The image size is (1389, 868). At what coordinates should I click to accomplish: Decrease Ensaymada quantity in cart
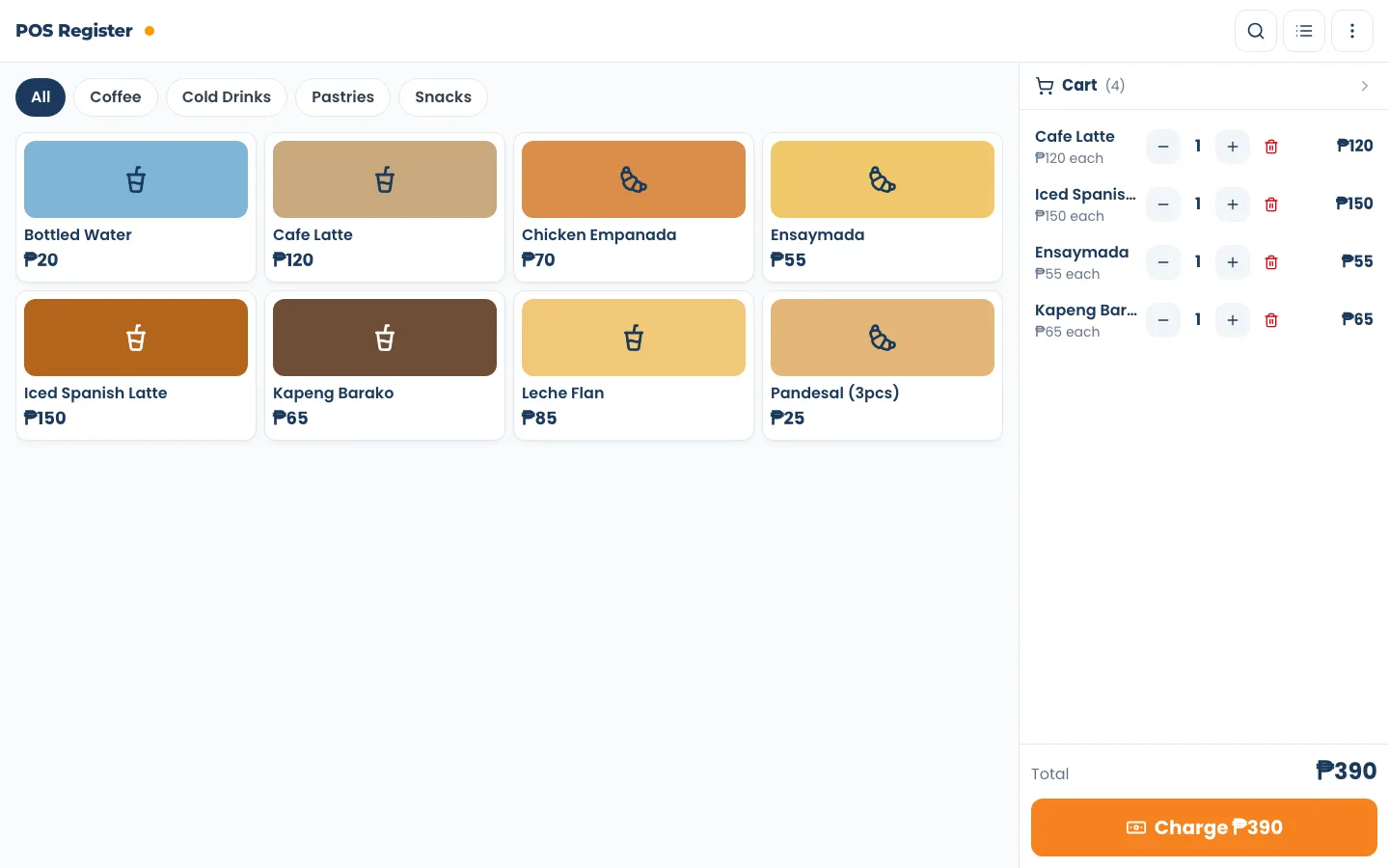1163,262
